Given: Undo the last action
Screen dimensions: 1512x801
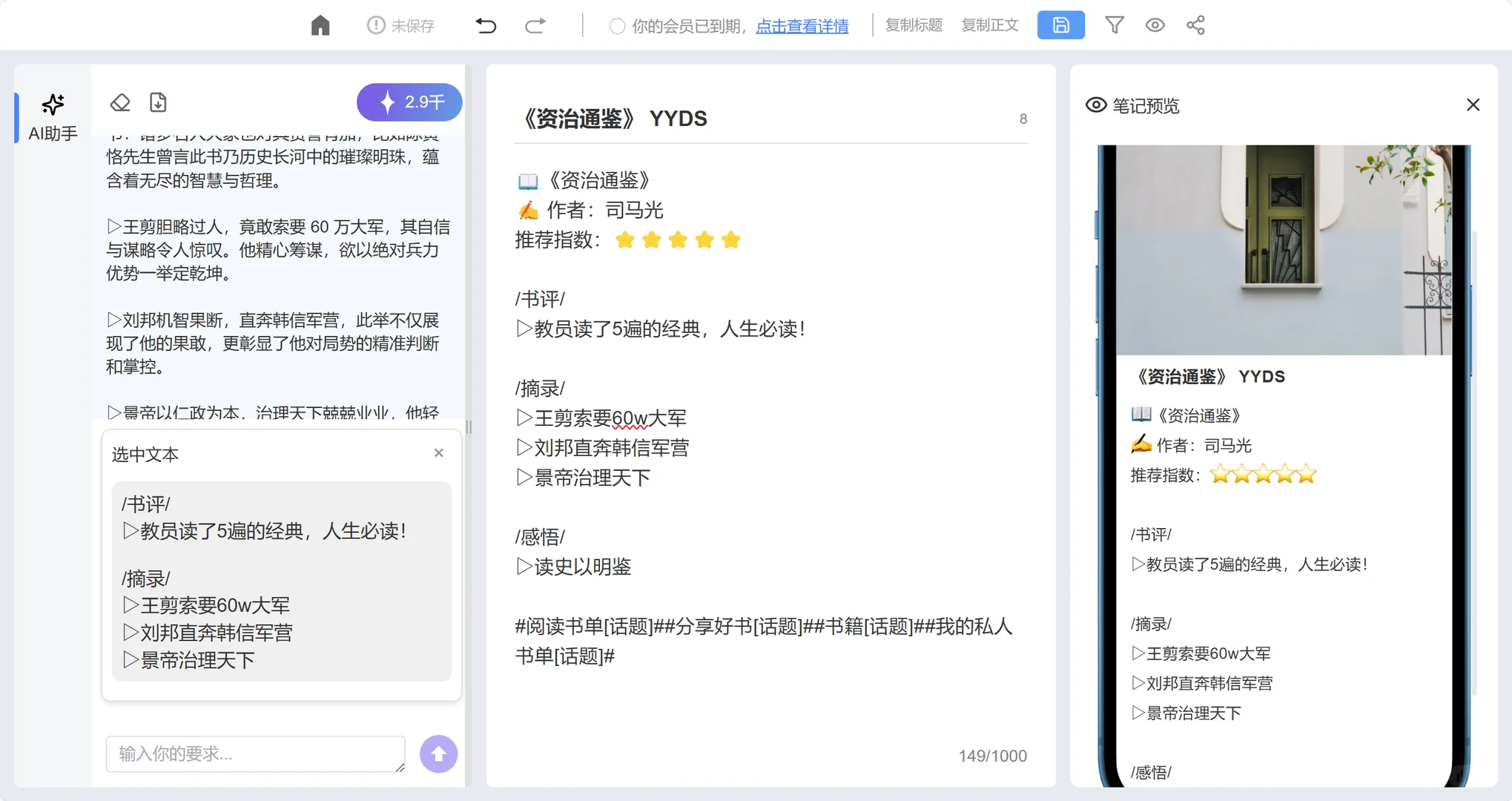Looking at the screenshot, I should click(486, 24).
